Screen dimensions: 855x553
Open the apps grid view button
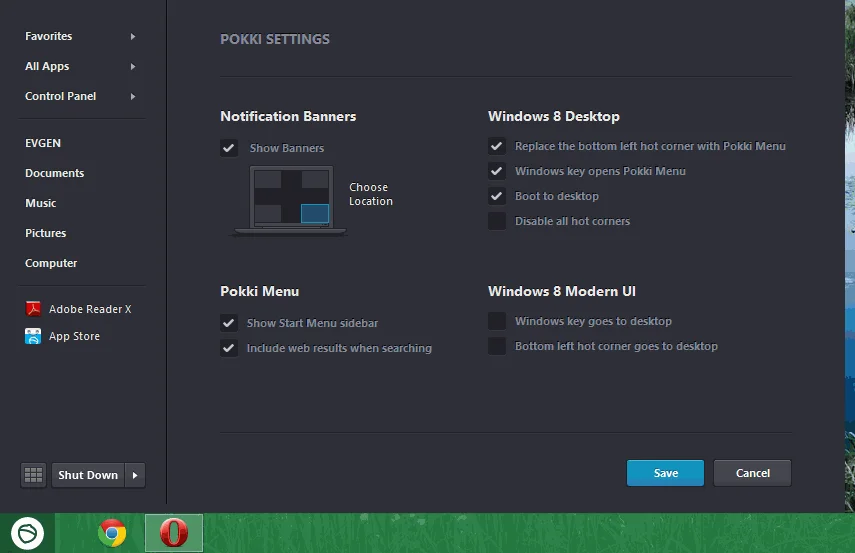click(33, 475)
